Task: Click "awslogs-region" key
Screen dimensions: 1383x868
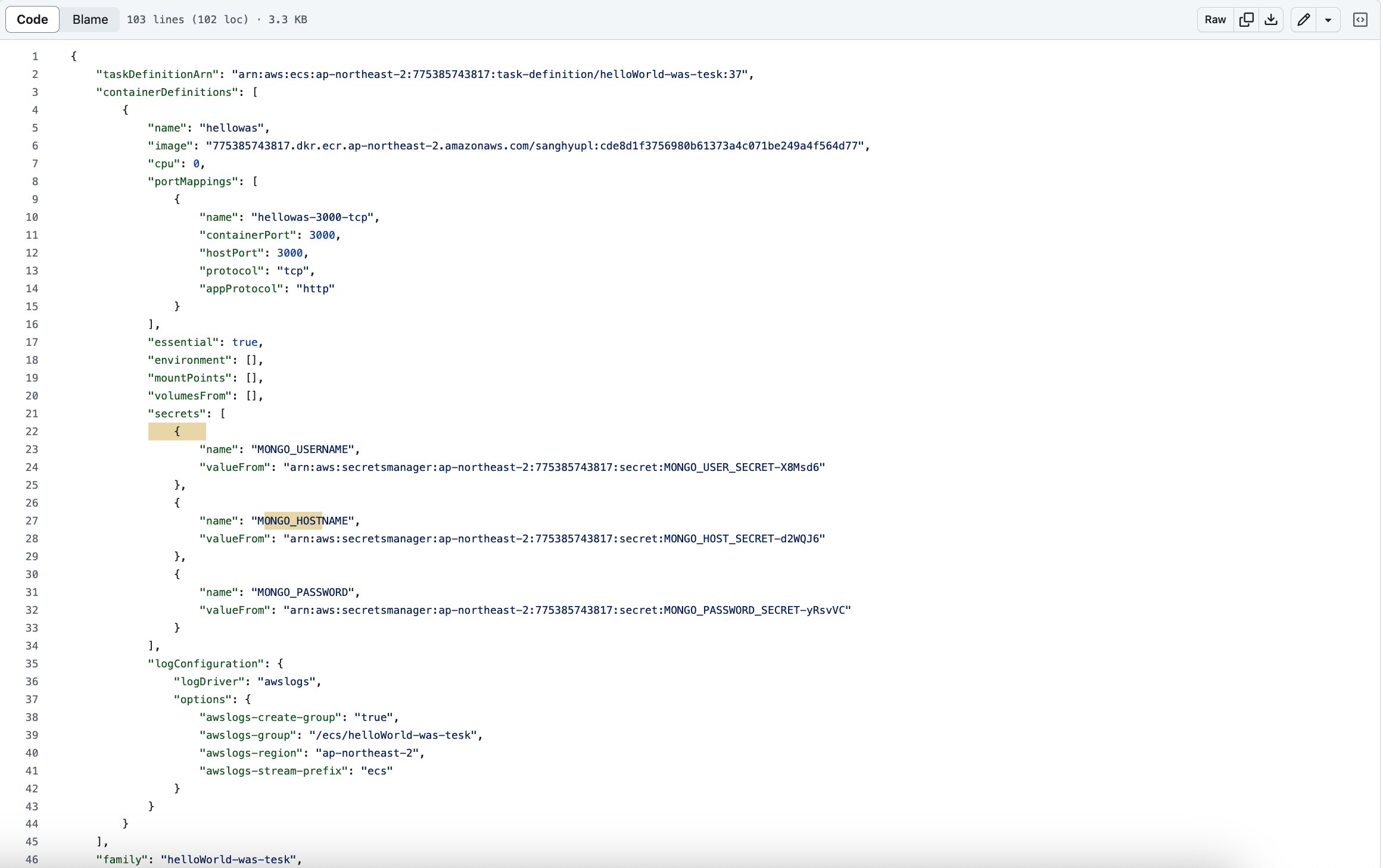Action: 251,753
